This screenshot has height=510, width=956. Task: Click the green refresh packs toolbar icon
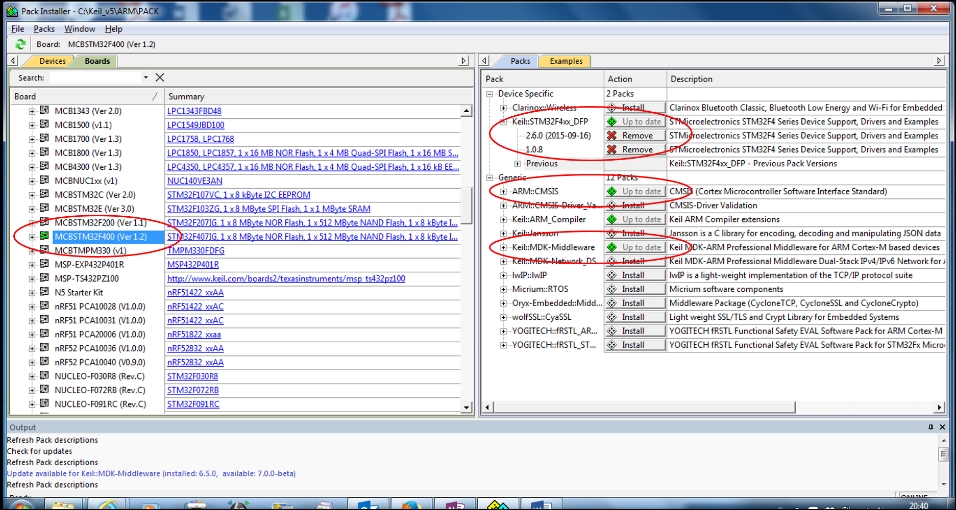[20, 44]
